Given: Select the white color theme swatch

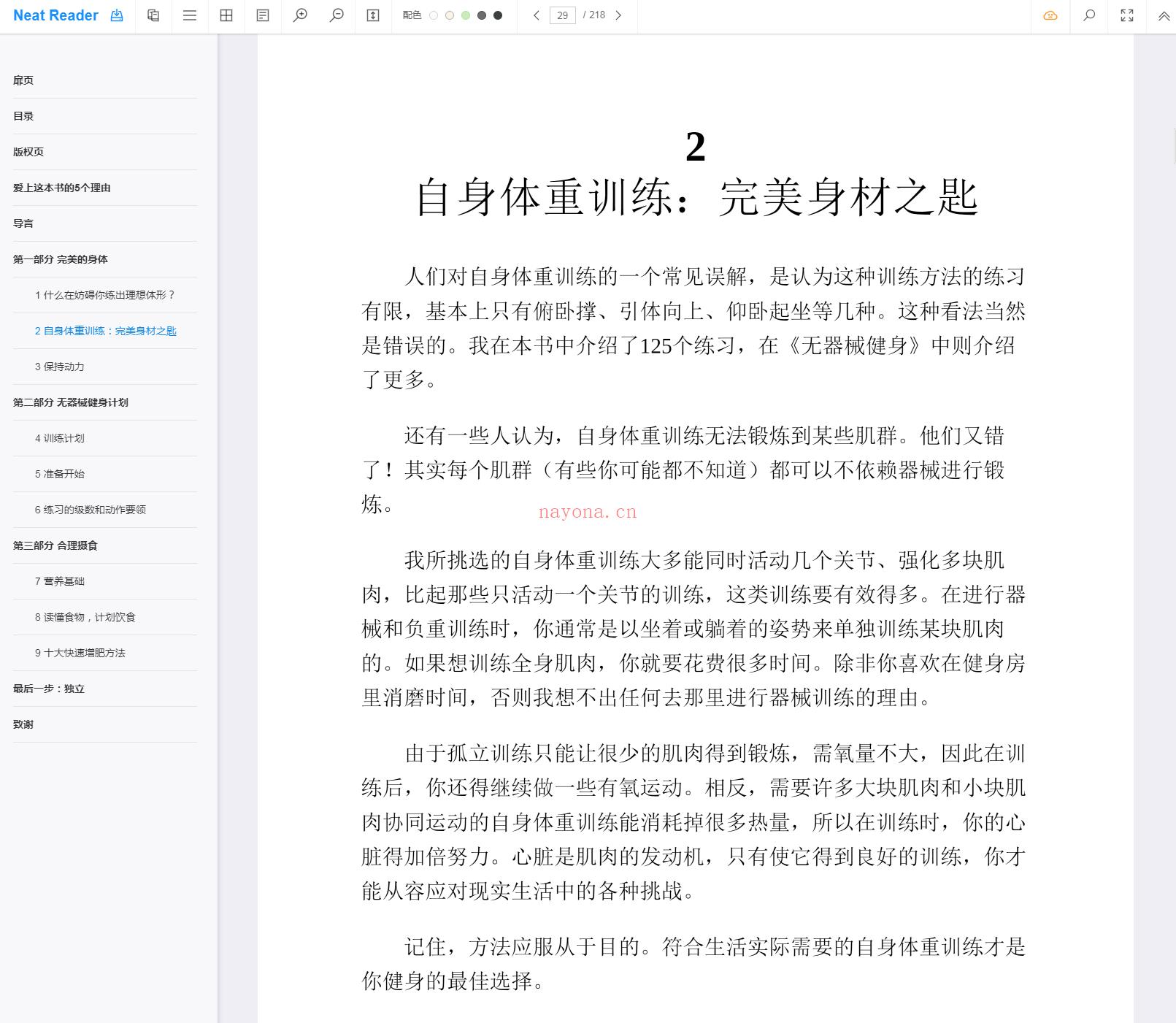Looking at the screenshot, I should coord(434,15).
